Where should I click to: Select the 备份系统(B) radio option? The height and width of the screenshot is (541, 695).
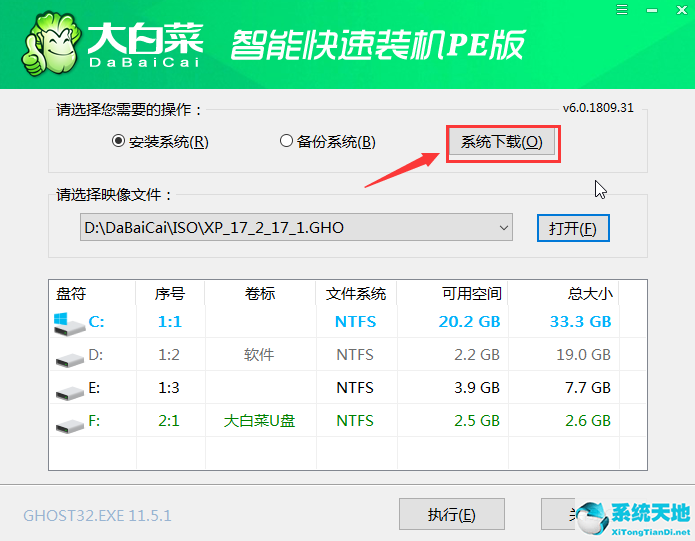point(328,142)
